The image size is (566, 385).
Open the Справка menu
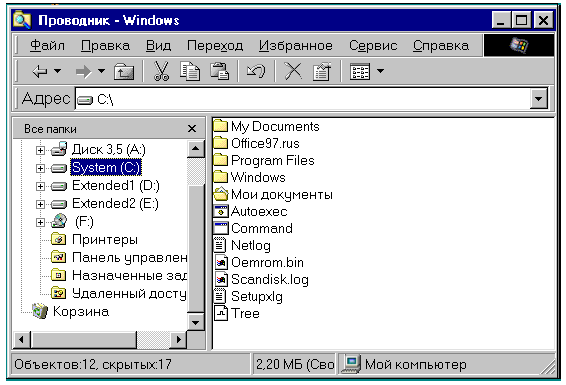coord(441,45)
